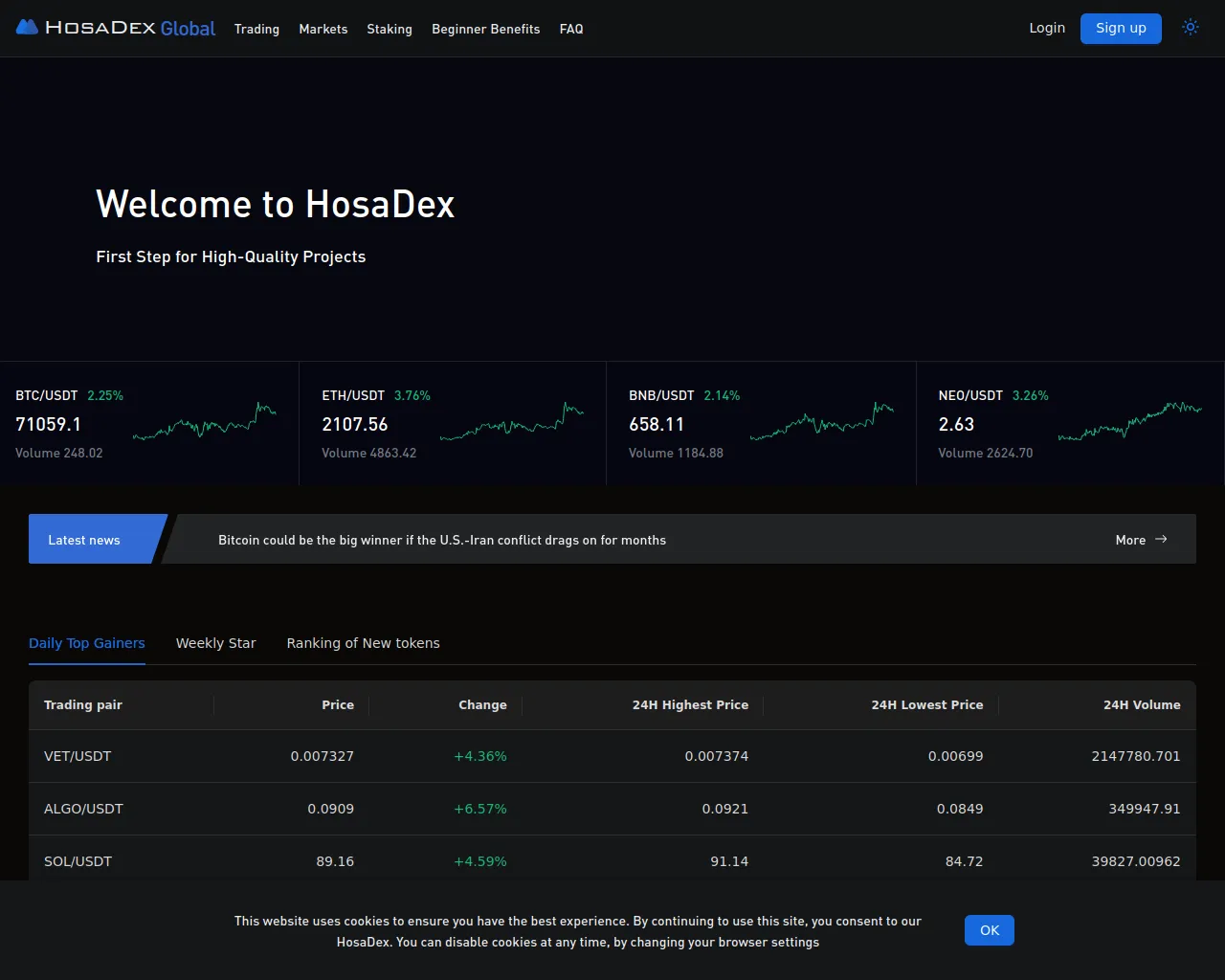Switch to Daily Top Gainers tab
The width and height of the screenshot is (1225, 980).
coord(87,643)
